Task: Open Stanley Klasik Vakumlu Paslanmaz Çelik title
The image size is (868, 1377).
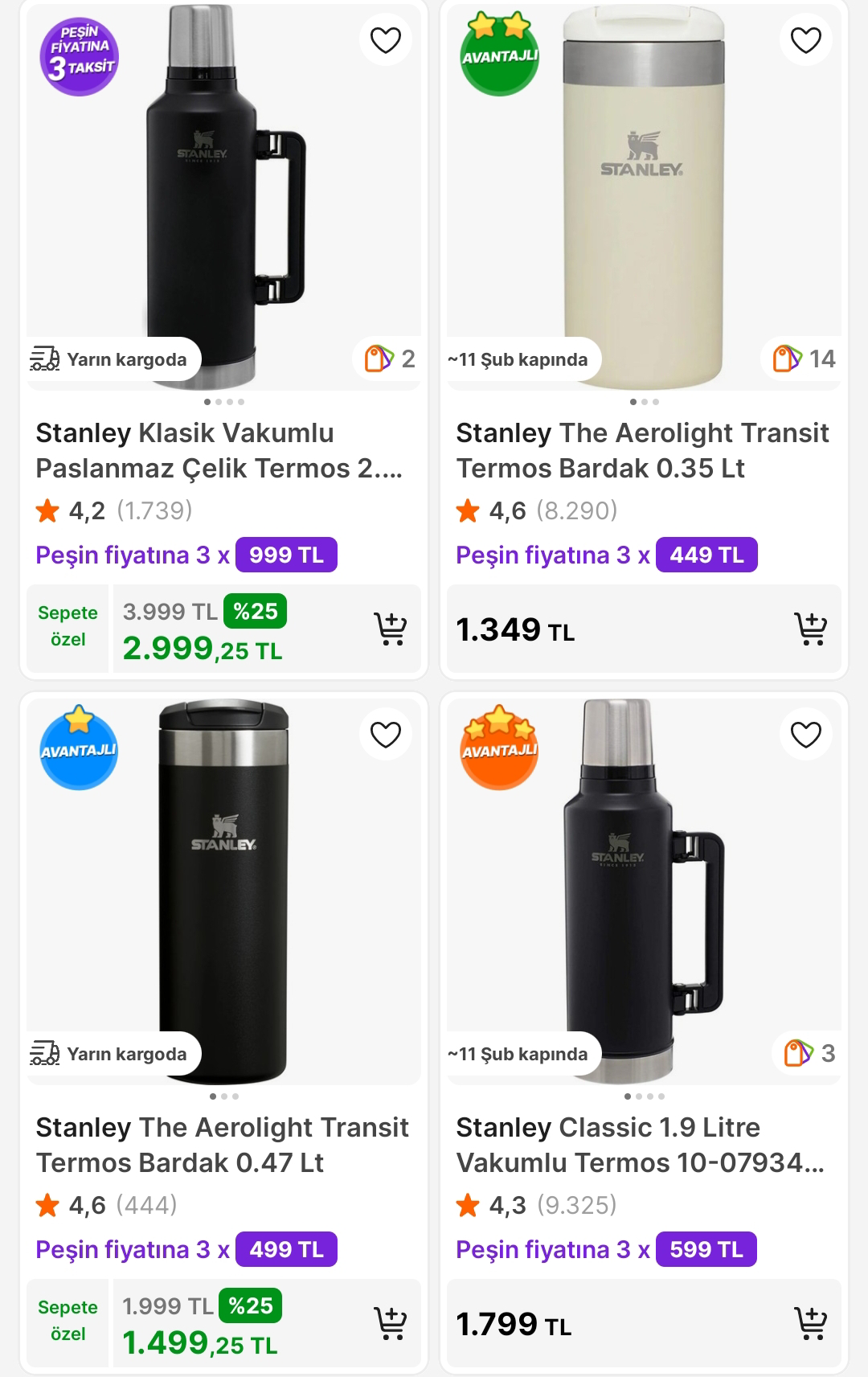Action: click(x=219, y=450)
